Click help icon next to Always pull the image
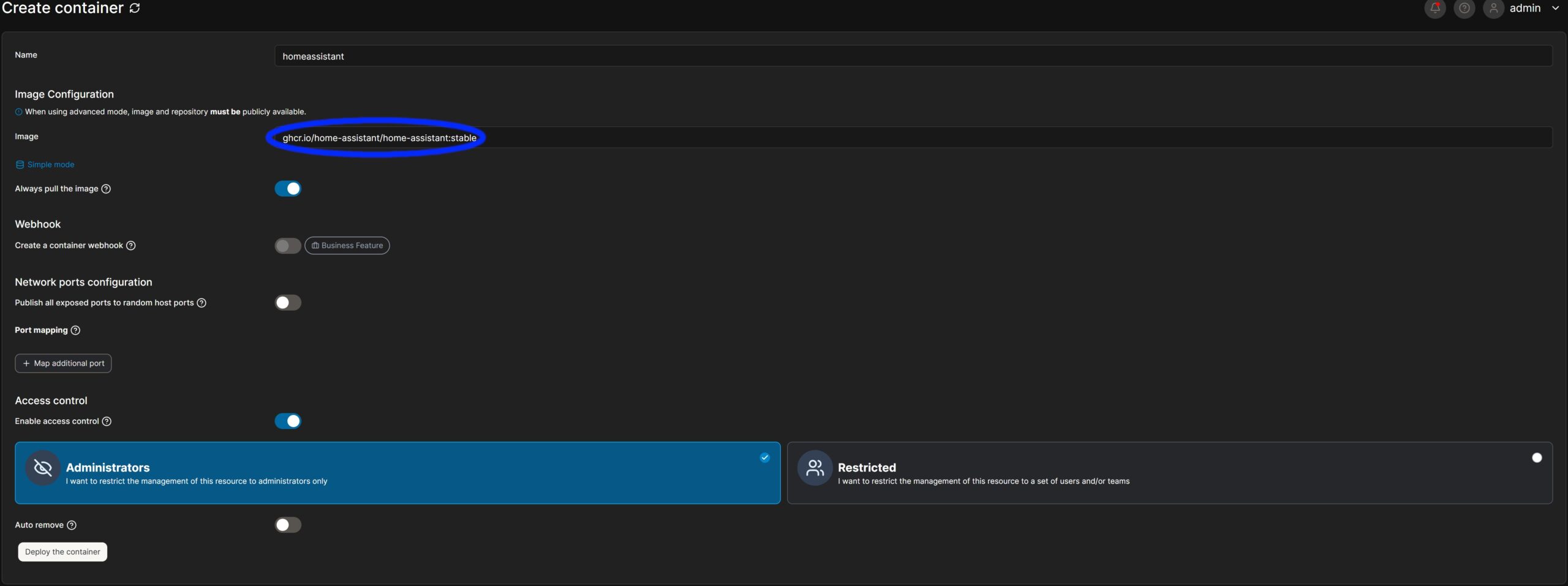The width and height of the screenshot is (1568, 586). tap(106, 189)
